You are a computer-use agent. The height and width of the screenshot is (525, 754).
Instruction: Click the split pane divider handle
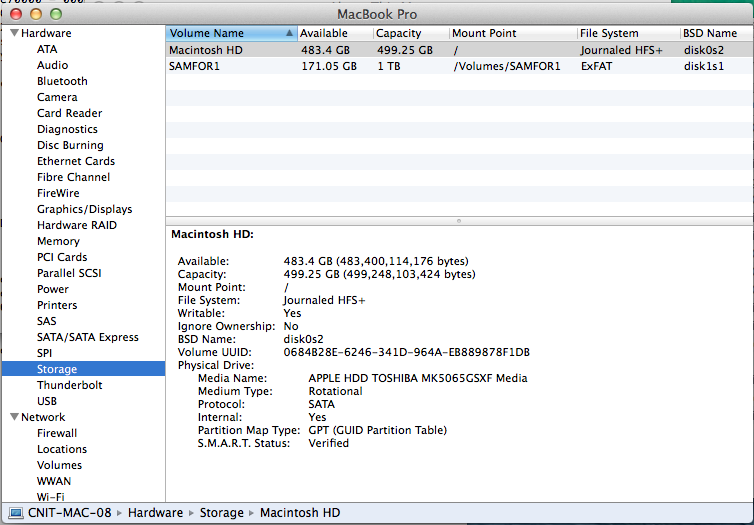[x=459, y=221]
